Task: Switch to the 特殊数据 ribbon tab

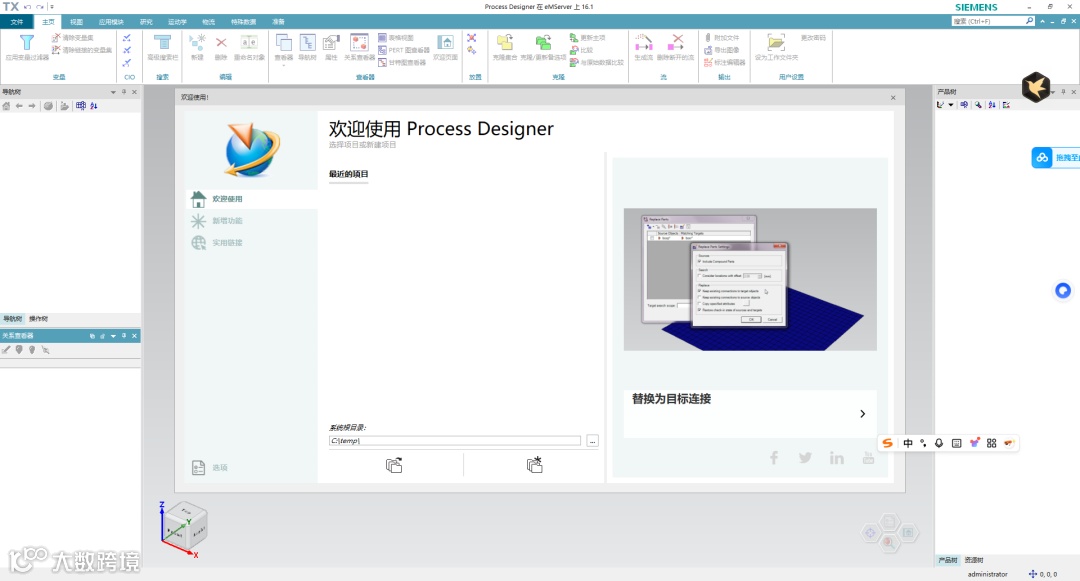Action: coord(243,22)
